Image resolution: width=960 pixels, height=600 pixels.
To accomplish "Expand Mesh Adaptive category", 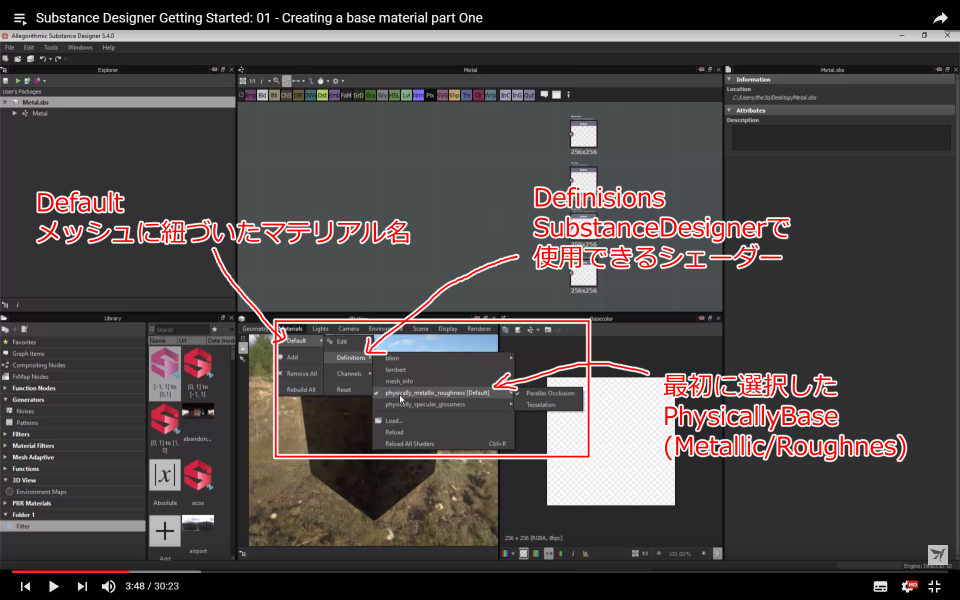I will (x=6, y=457).
